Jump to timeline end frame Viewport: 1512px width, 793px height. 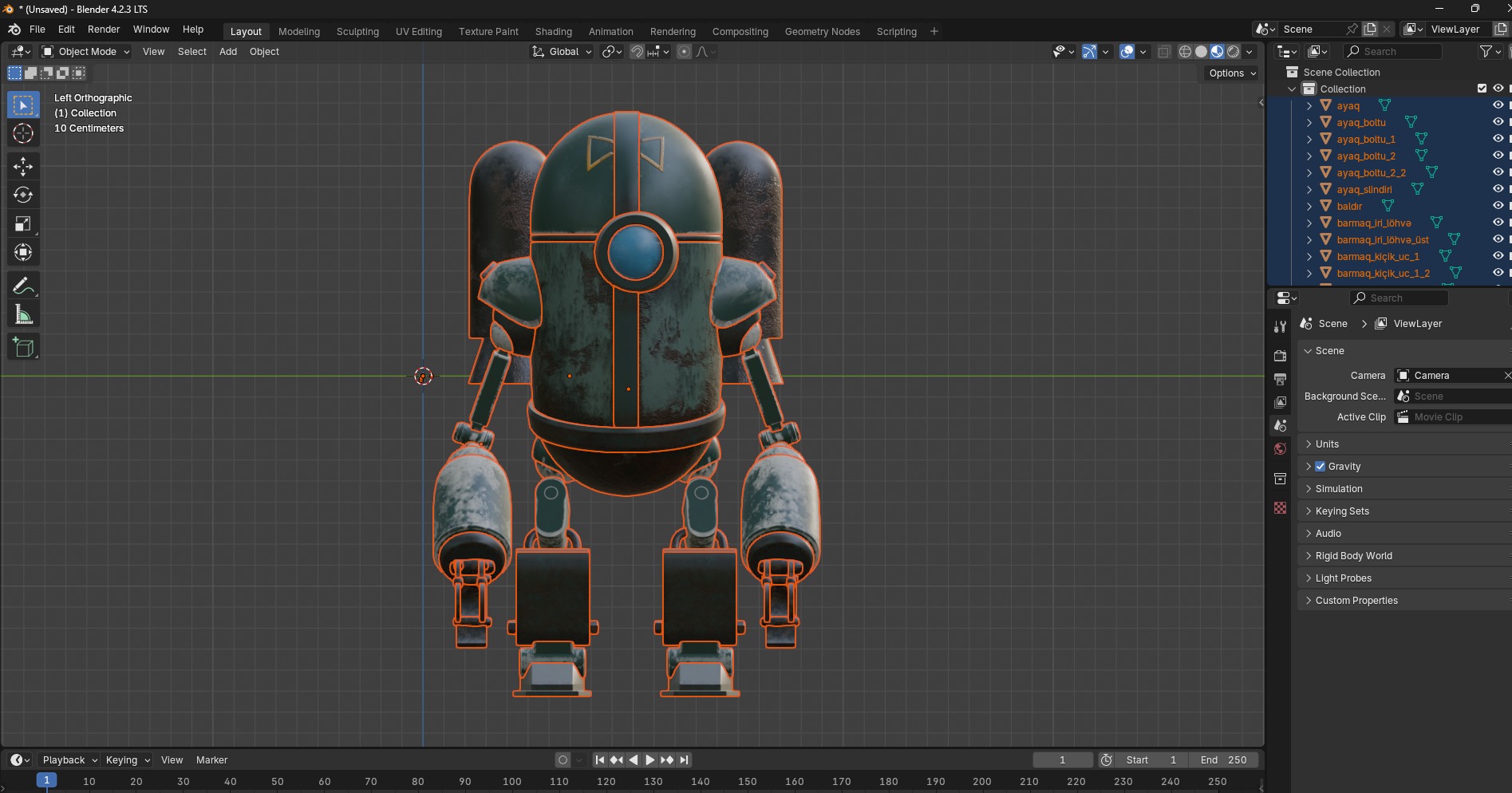684,759
